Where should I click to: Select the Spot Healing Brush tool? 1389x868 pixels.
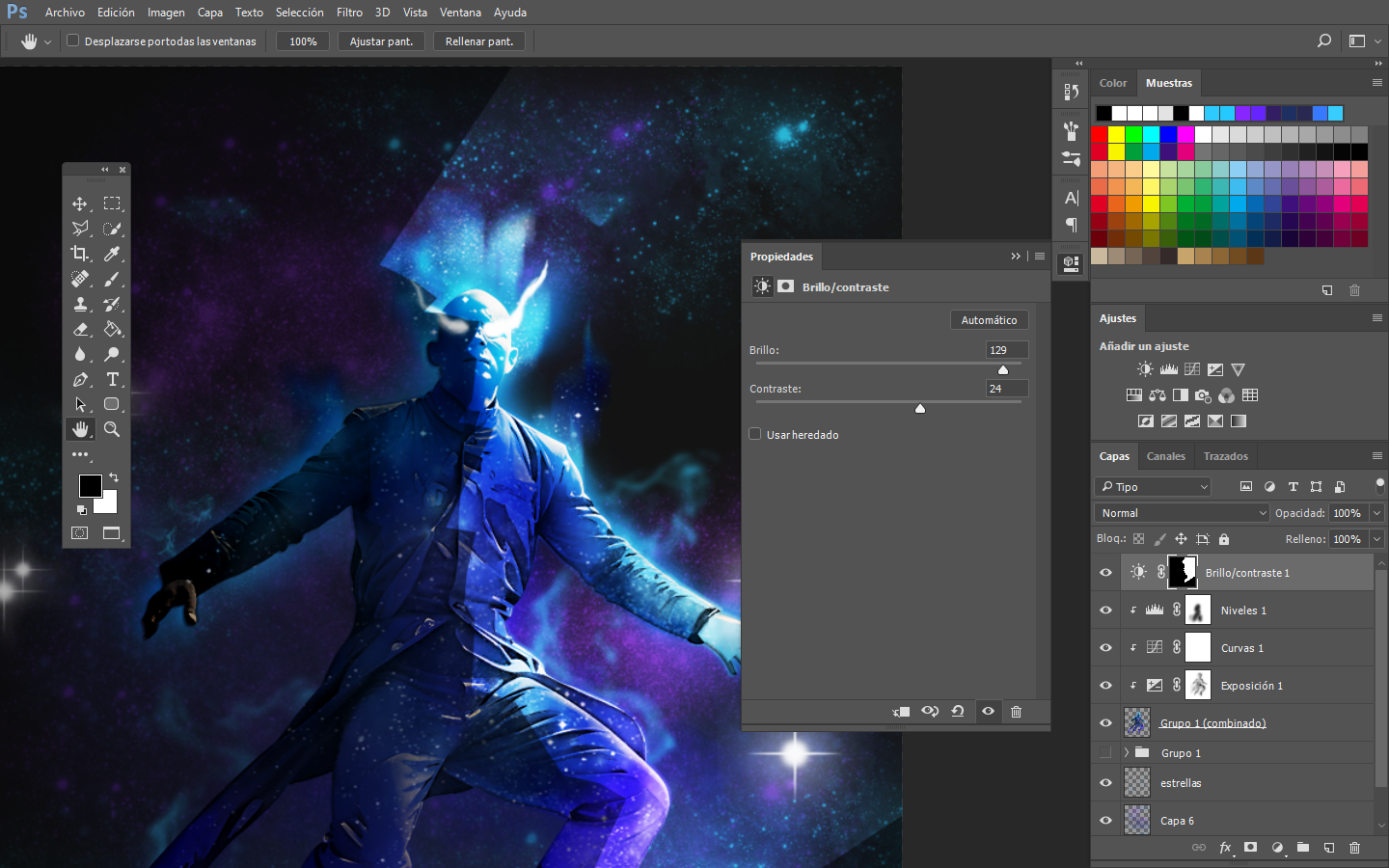(x=80, y=279)
